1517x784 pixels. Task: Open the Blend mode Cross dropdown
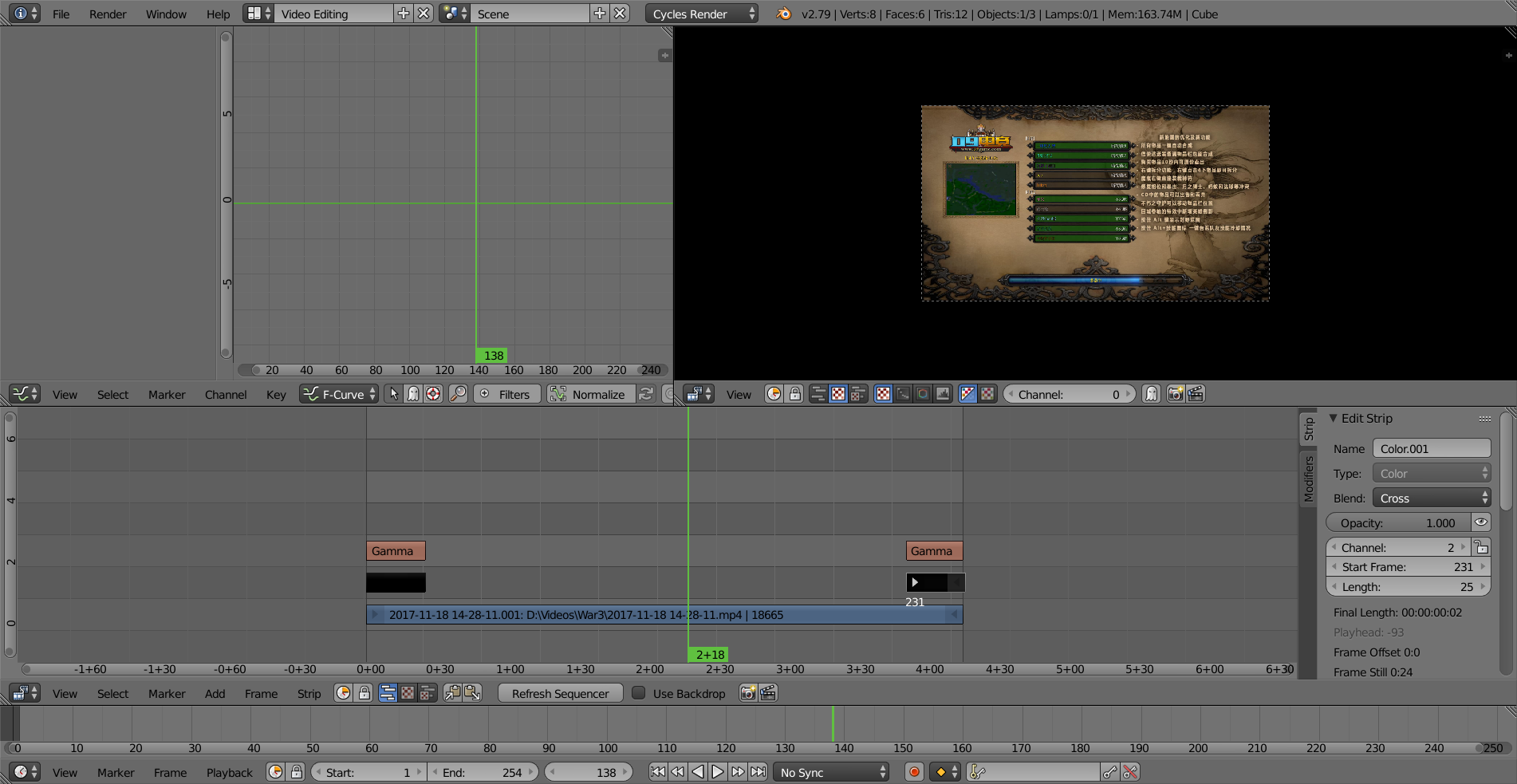[1432, 498]
